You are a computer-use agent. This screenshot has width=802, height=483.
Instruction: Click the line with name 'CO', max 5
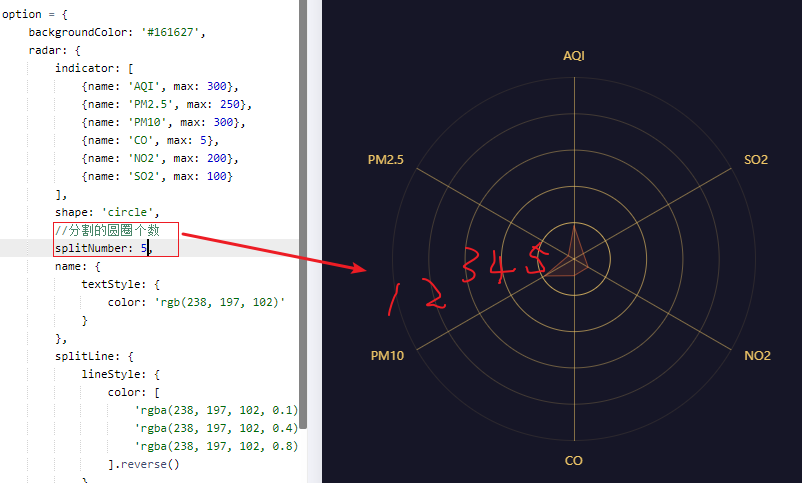150,140
